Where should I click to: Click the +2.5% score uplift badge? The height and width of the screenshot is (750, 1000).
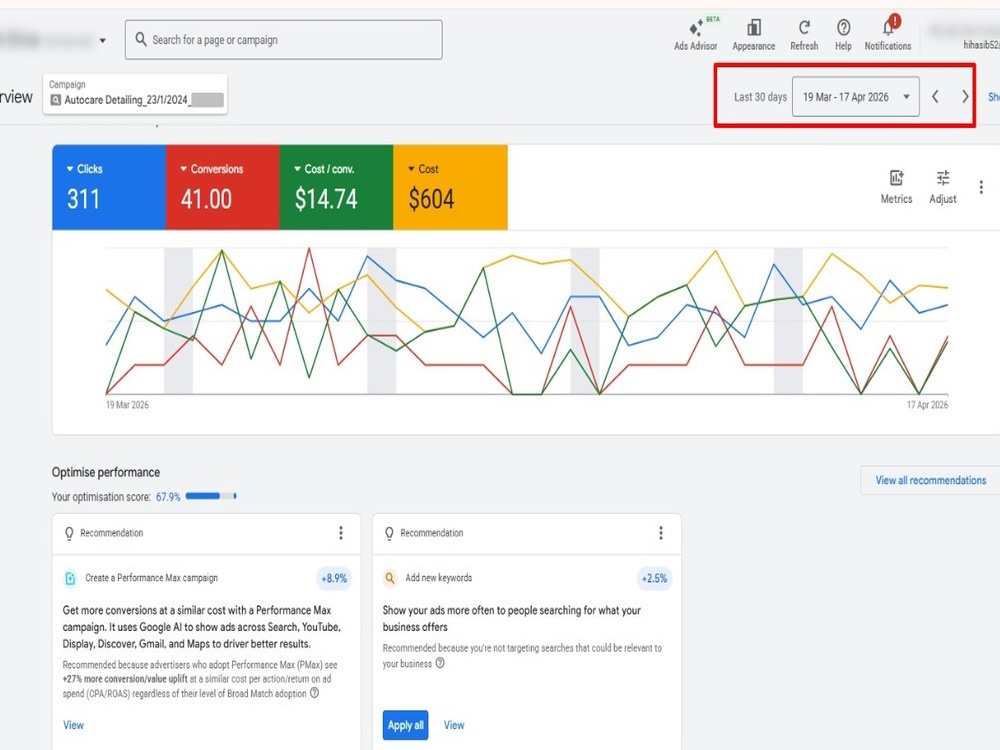pyautogui.click(x=654, y=578)
